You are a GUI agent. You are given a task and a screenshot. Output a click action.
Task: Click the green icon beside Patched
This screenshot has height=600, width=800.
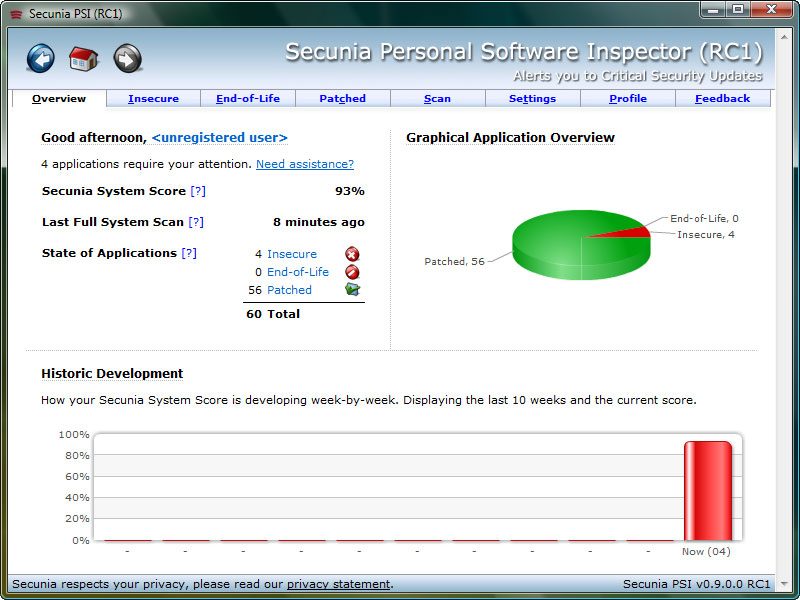coord(352,289)
